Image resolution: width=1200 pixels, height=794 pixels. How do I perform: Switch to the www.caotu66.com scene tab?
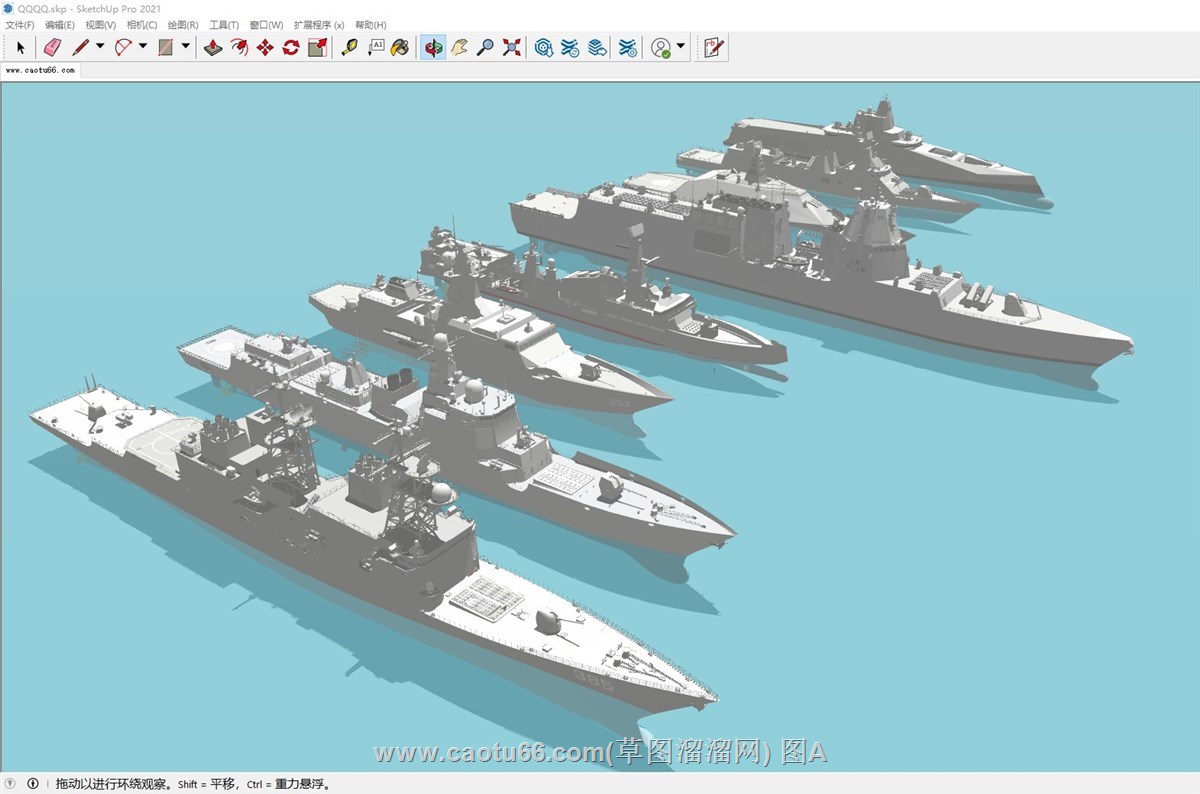point(40,71)
